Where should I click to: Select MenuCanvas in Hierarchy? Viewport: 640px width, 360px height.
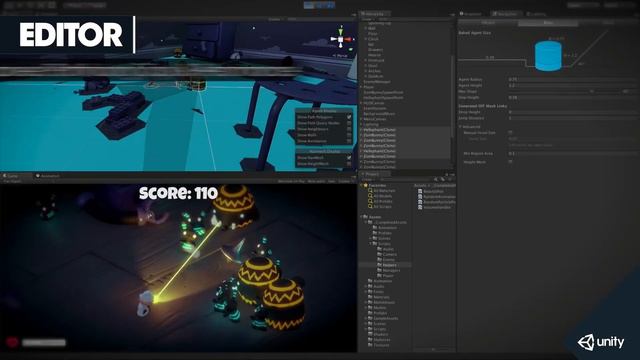[375, 119]
